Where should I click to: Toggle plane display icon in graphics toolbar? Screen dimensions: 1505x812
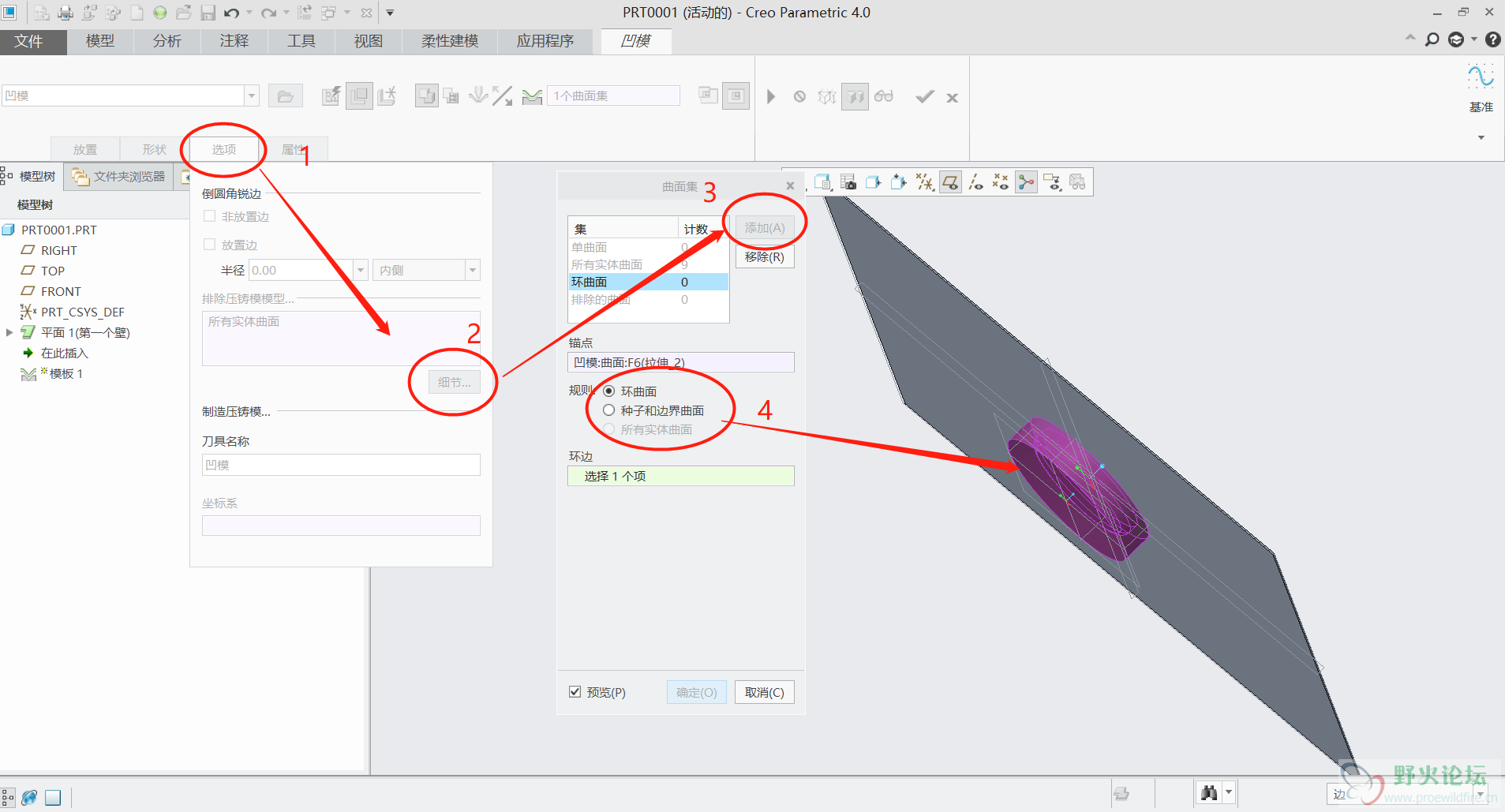[950, 182]
